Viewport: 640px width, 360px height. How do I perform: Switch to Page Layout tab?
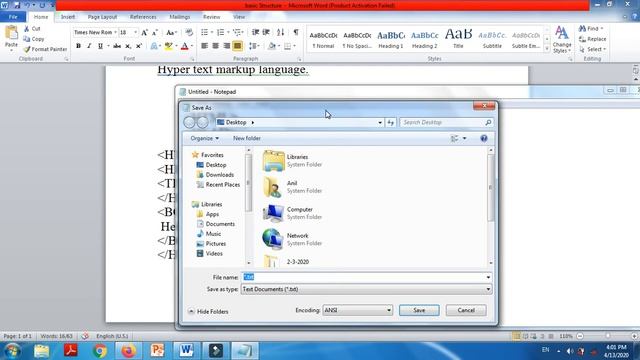point(102,17)
